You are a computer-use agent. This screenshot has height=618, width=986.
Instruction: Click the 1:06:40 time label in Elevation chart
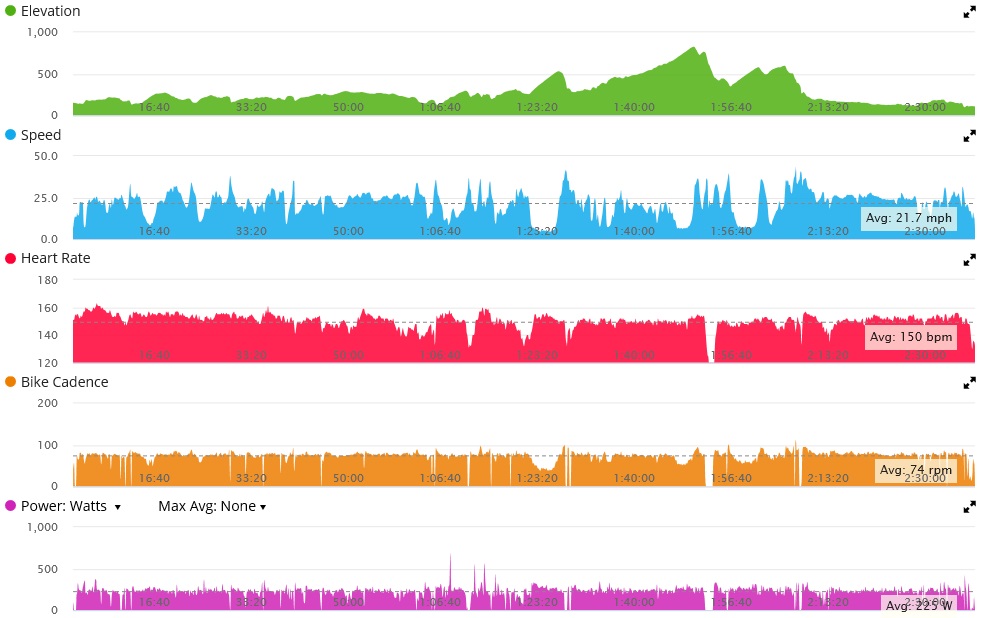(x=440, y=108)
